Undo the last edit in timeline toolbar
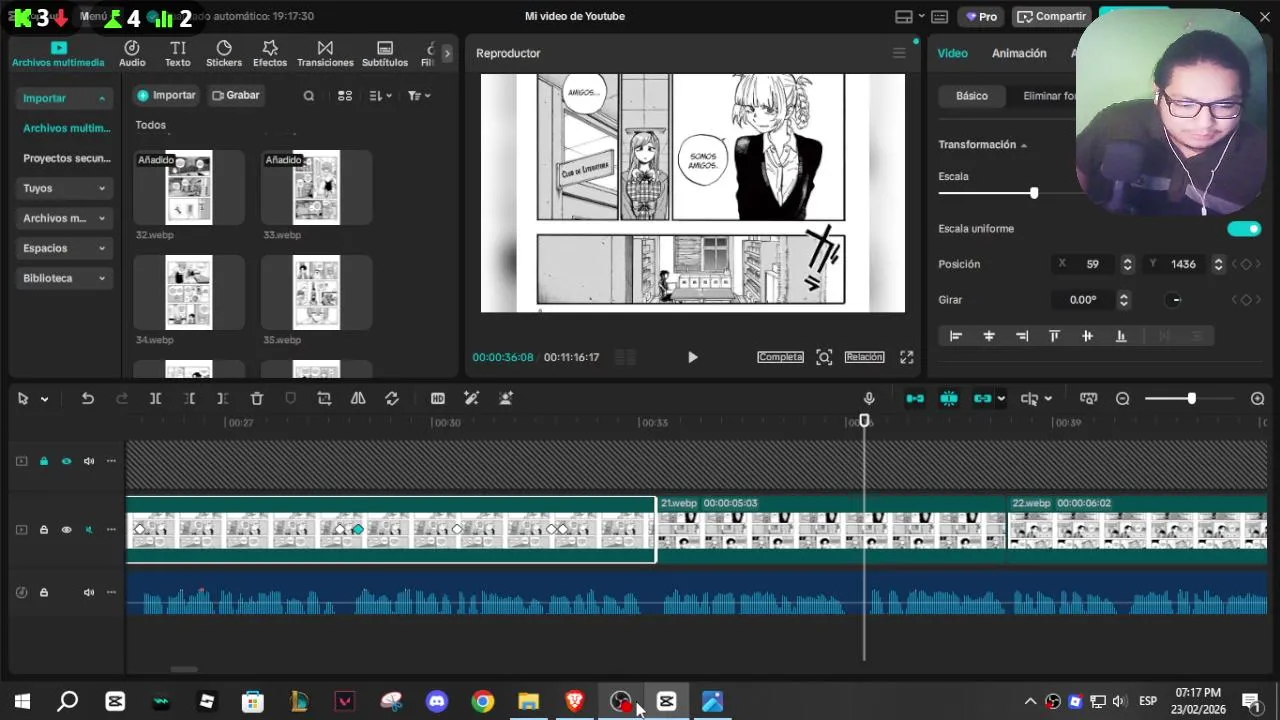 (88, 398)
